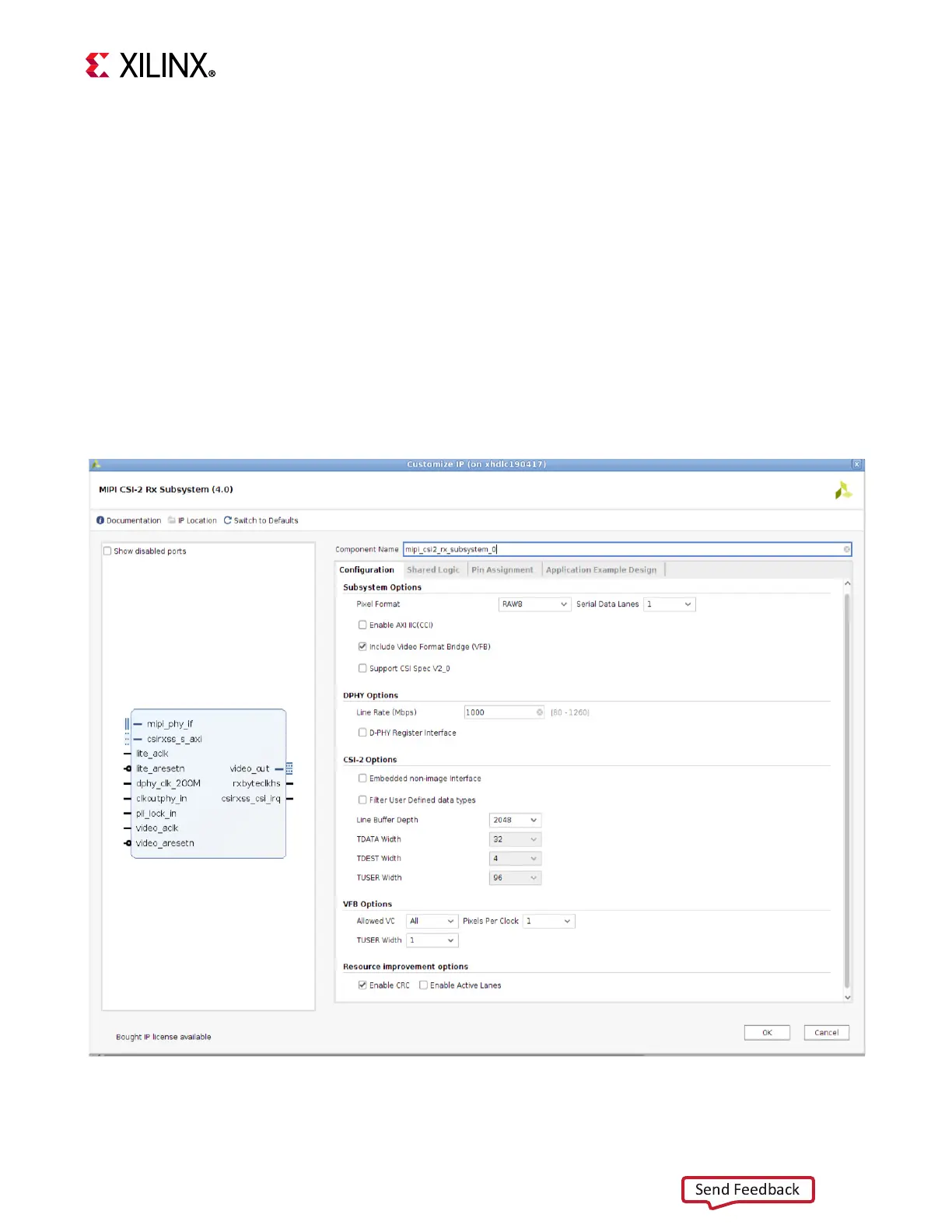Screen dimensions: 952x1232
Task: Click the lite_aclk port label
Action: [152, 754]
